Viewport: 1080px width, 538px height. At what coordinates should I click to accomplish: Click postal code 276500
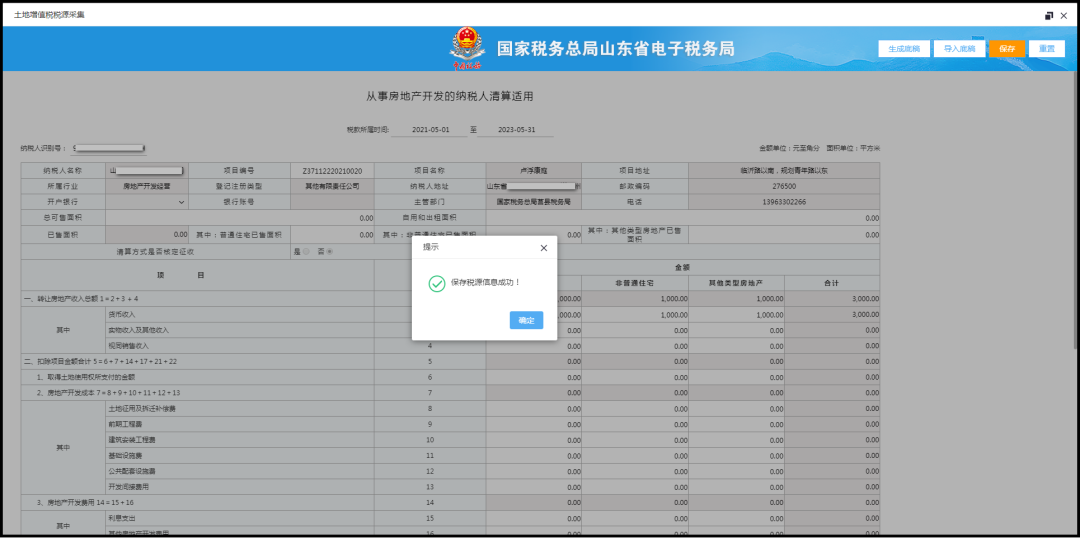784,186
